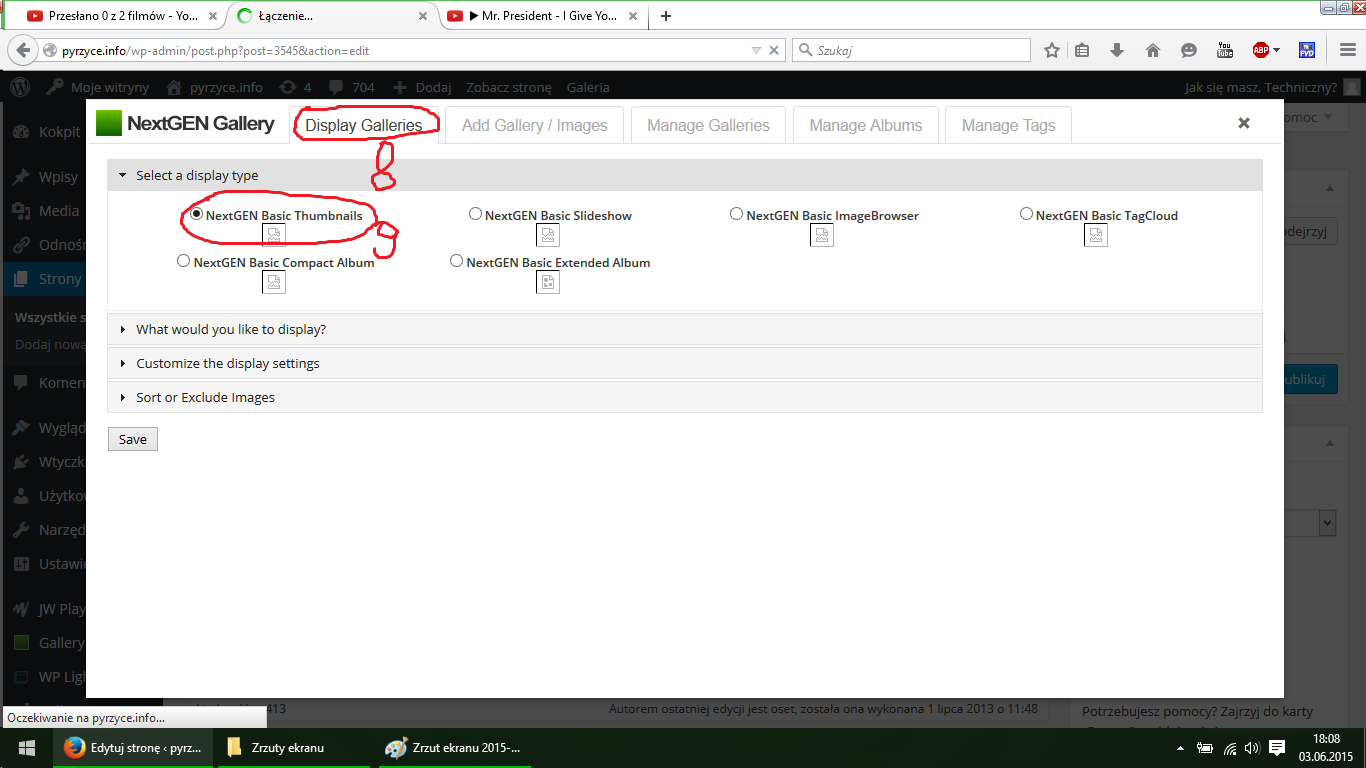This screenshot has height=768, width=1366.
Task: Expand Customize the display settings section
Action: pyautogui.click(x=228, y=364)
